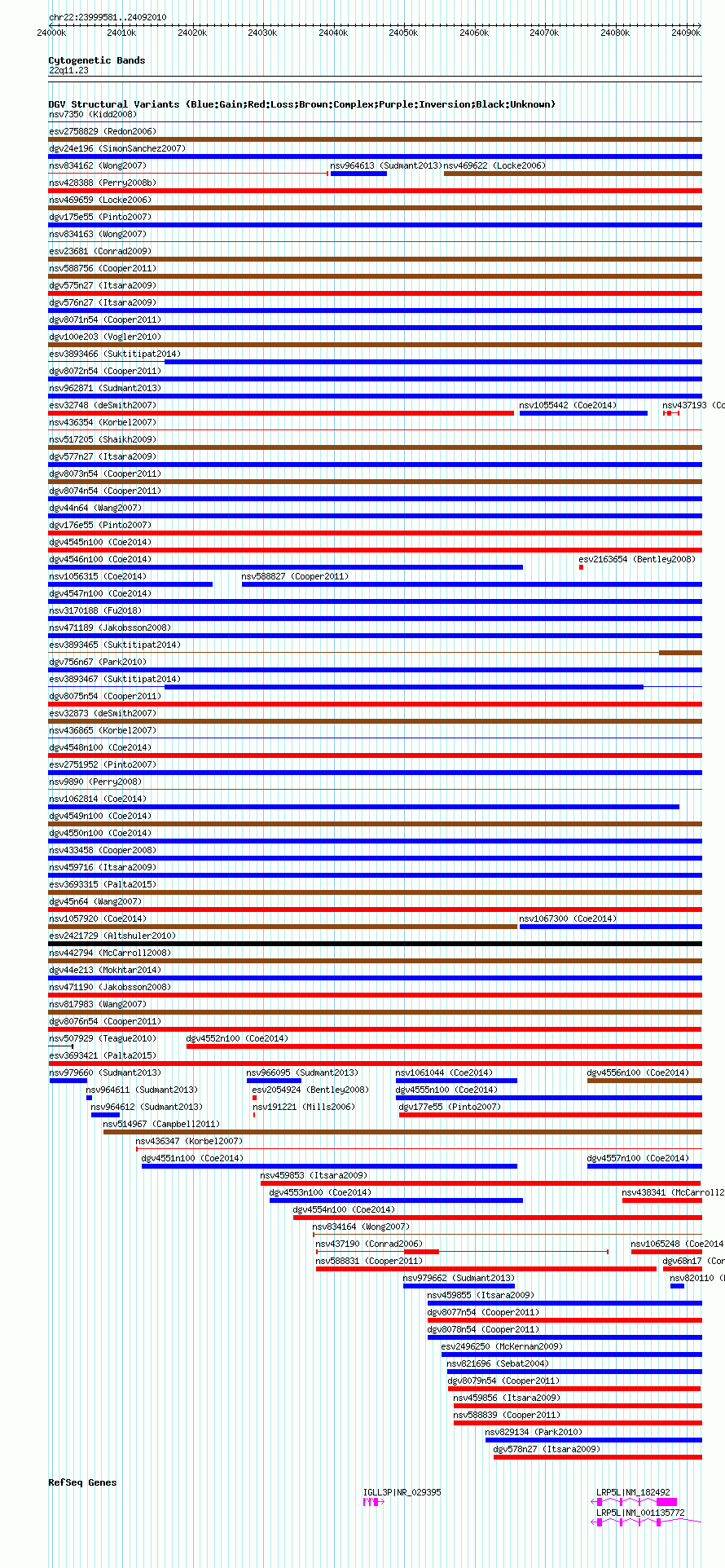The width and height of the screenshot is (725, 1568).
Task: Click the 22q11.23 cytogenetic band label
Action: [x=68, y=70]
